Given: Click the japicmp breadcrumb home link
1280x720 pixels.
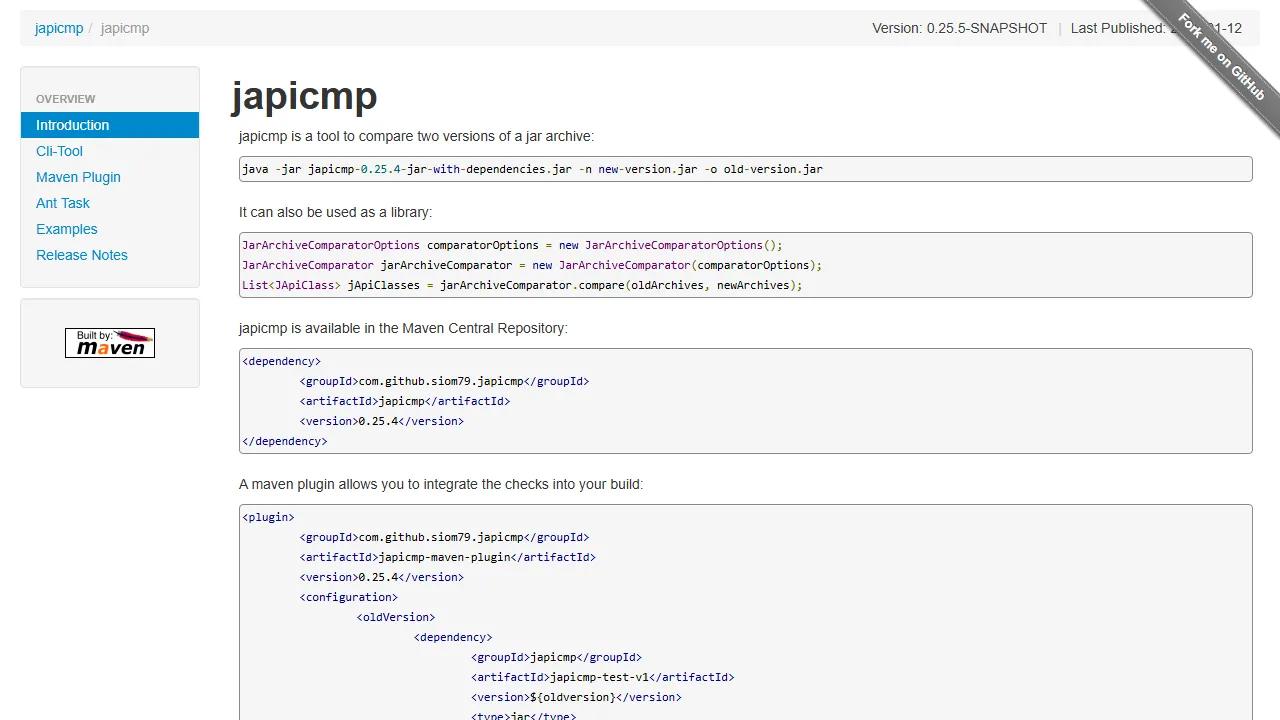Looking at the screenshot, I should (x=59, y=28).
